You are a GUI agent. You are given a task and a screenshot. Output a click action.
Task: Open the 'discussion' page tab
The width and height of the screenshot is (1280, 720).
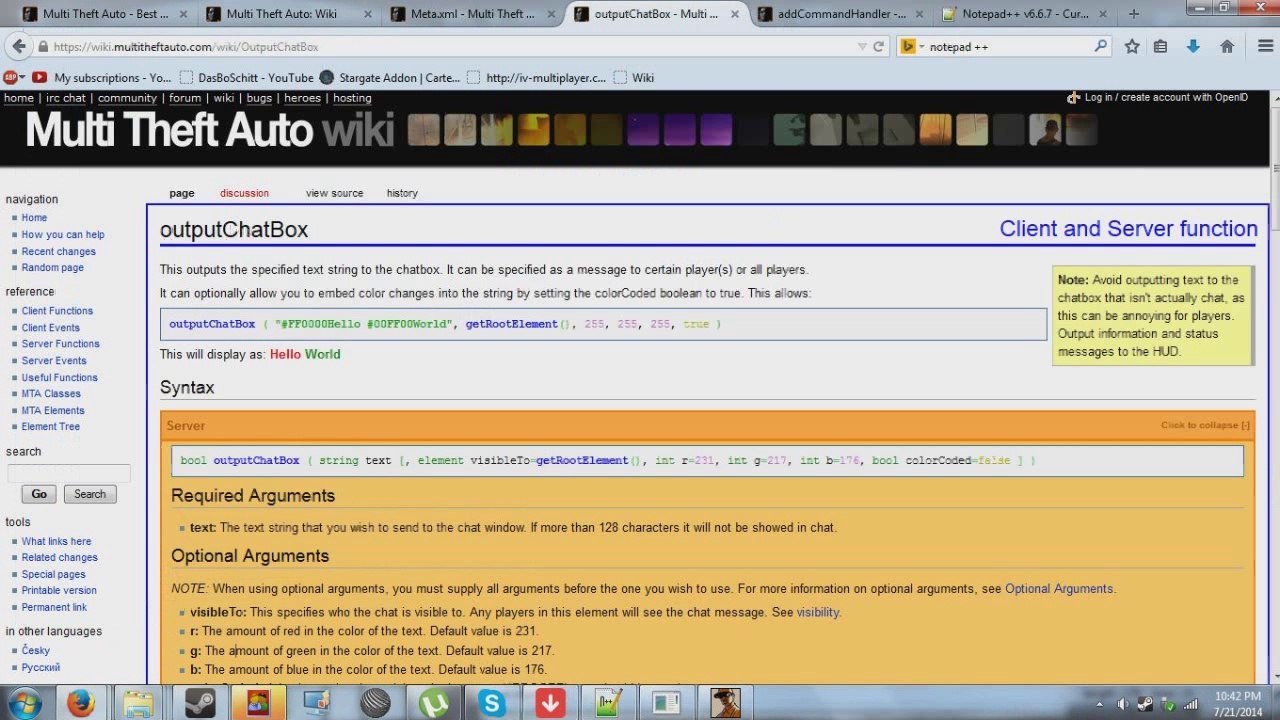[x=245, y=193]
